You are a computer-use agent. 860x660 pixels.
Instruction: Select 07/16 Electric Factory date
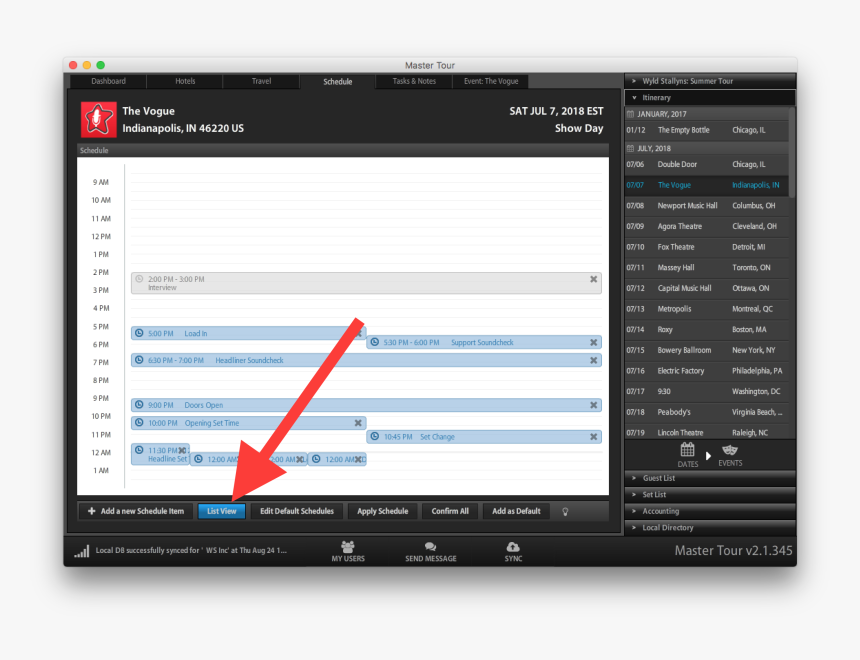[x=706, y=371]
